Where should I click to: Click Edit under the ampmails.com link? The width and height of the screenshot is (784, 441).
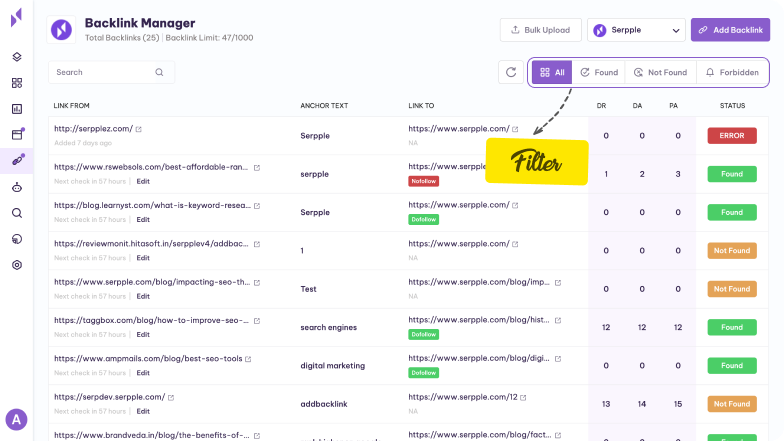pos(143,373)
